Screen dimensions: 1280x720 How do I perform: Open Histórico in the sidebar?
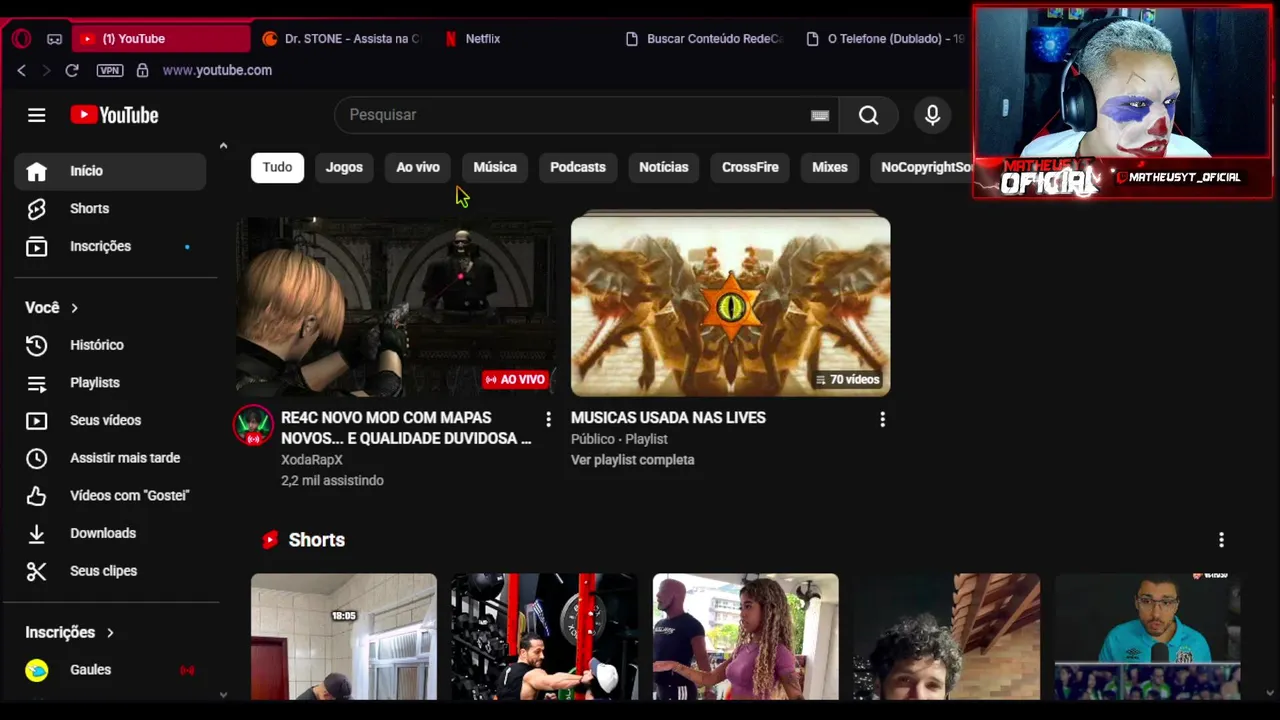coord(110,345)
